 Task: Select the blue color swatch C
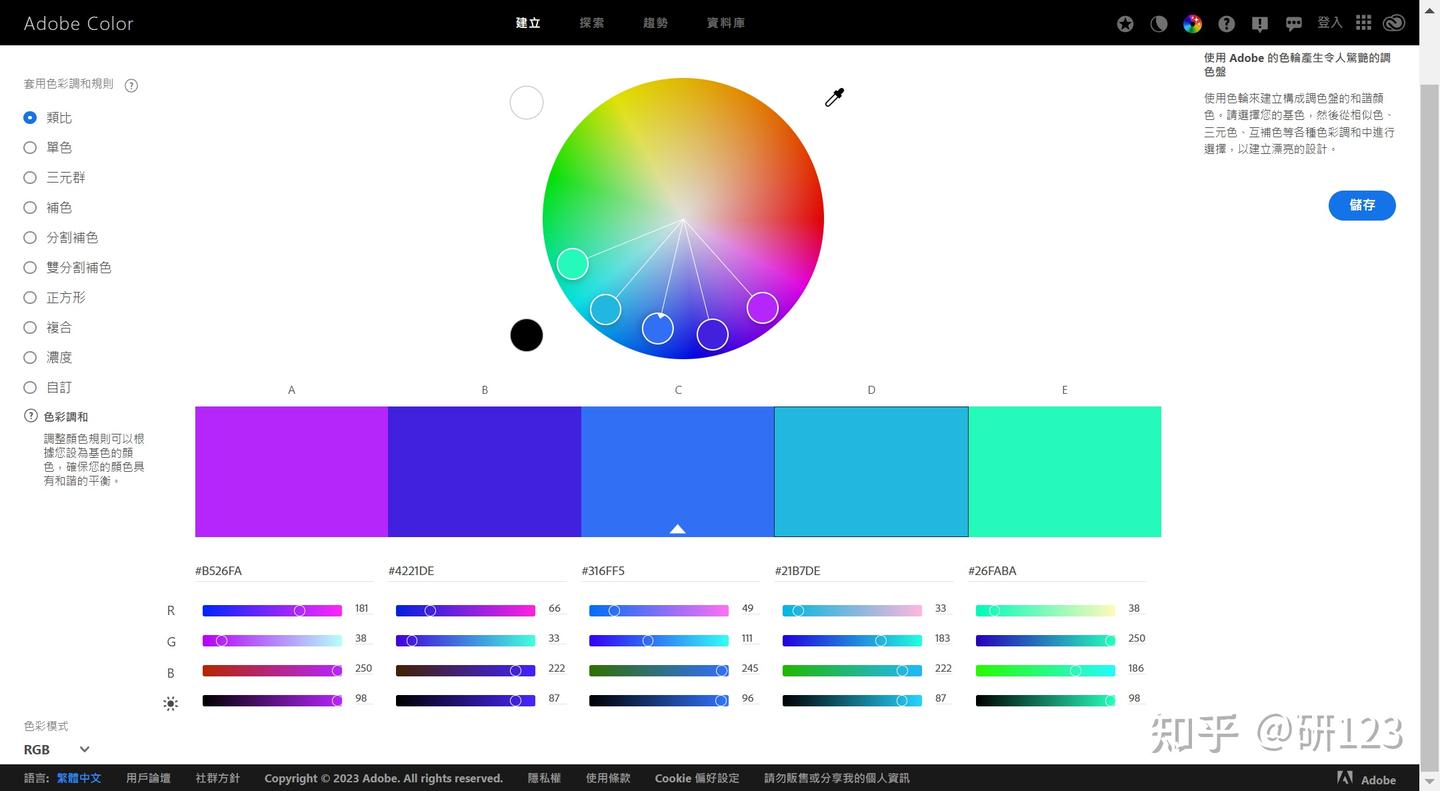[678, 472]
